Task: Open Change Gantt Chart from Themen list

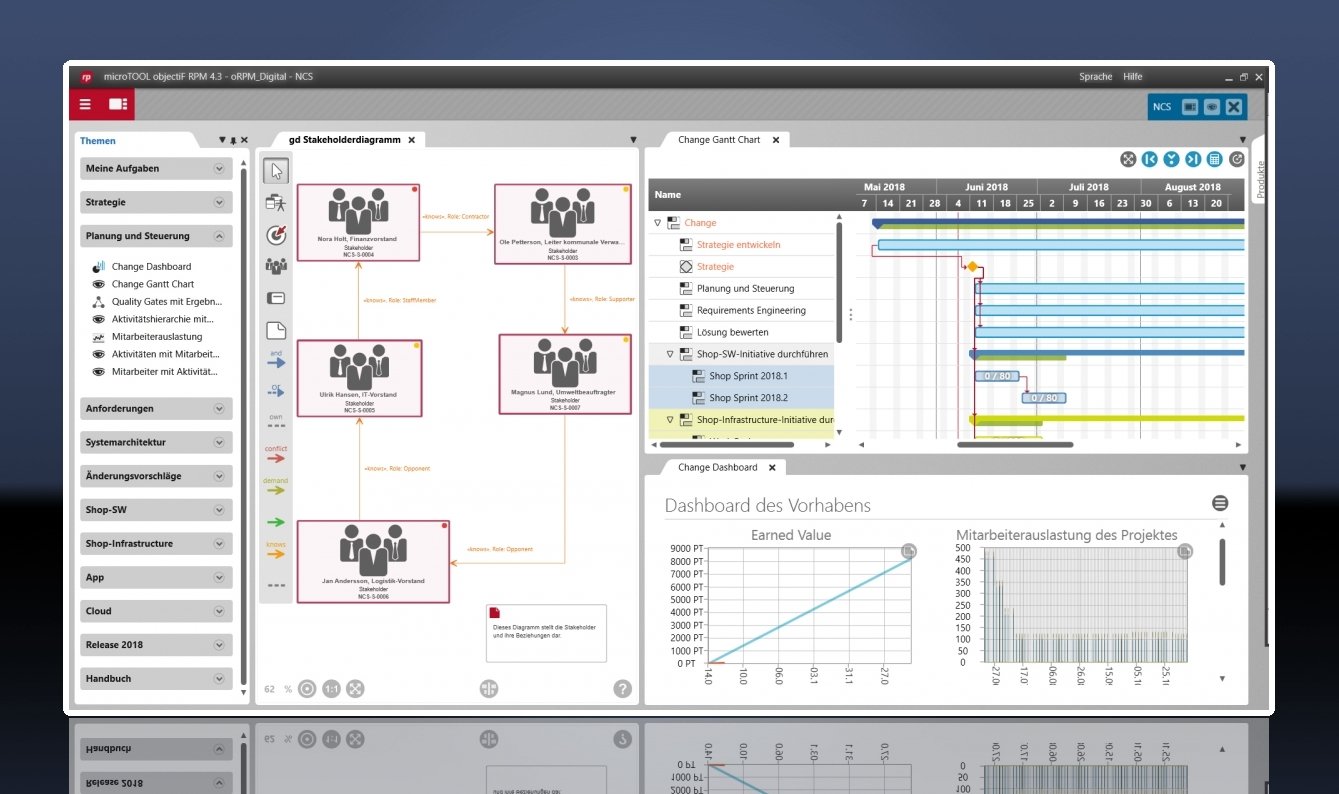Action: coord(153,284)
